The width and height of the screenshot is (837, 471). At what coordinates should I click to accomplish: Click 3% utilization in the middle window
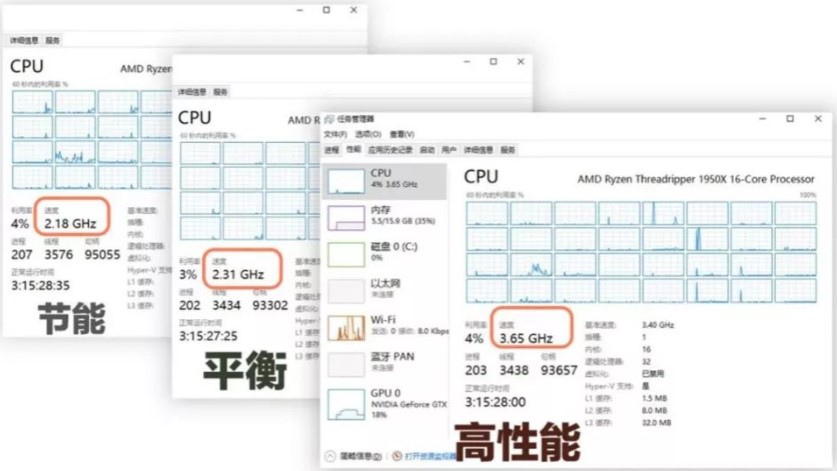click(188, 274)
